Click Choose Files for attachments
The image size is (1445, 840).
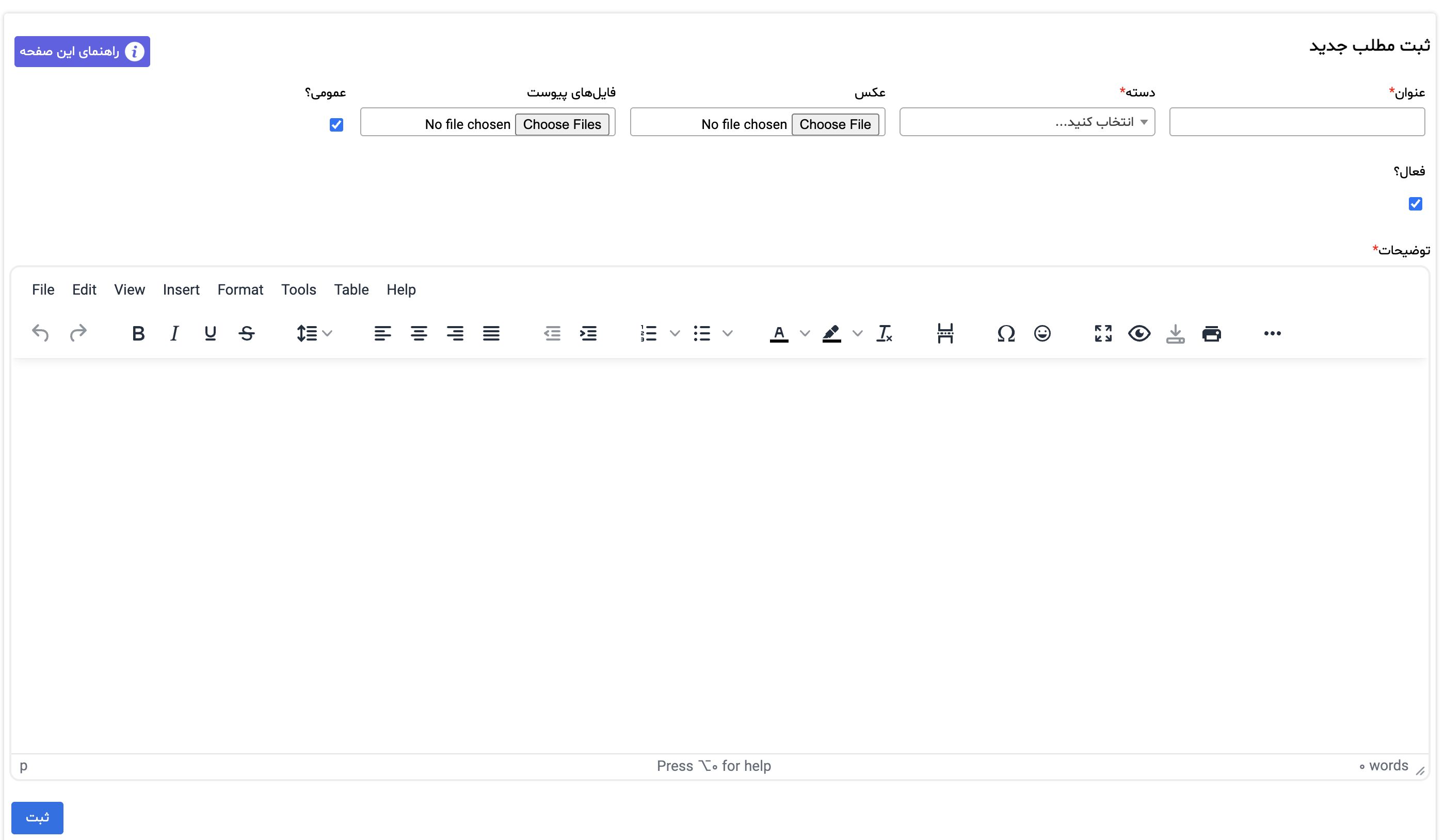click(x=562, y=124)
